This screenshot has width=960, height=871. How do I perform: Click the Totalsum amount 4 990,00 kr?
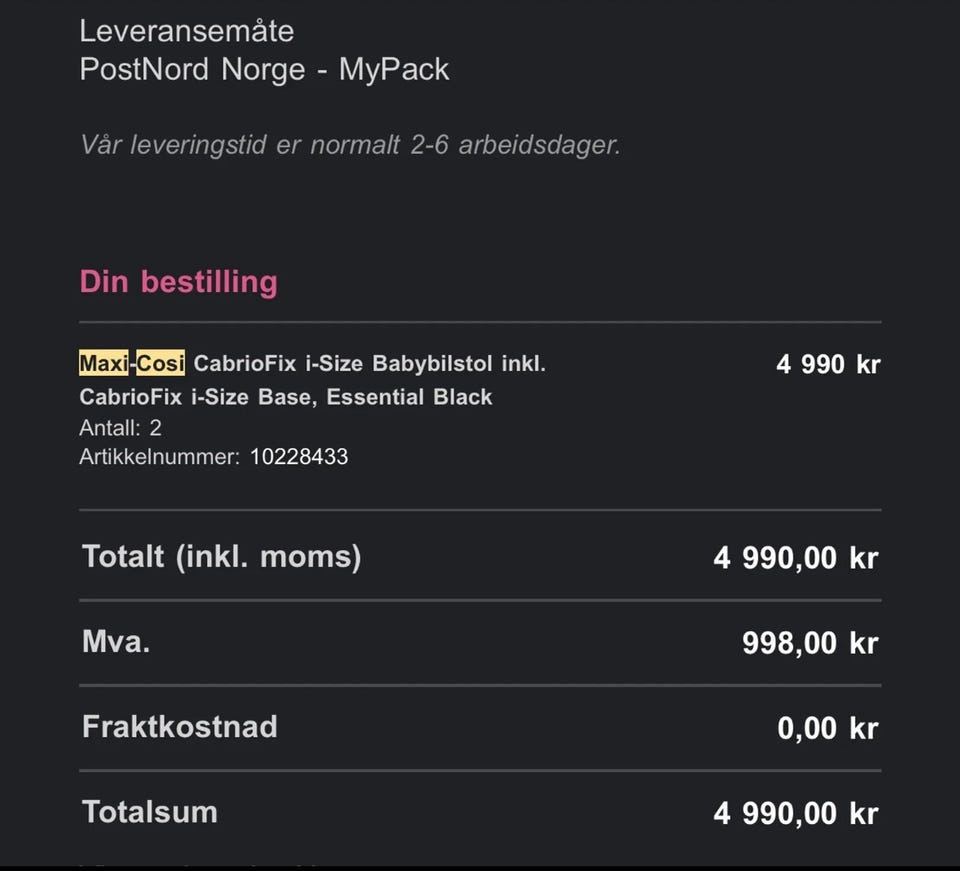796,813
